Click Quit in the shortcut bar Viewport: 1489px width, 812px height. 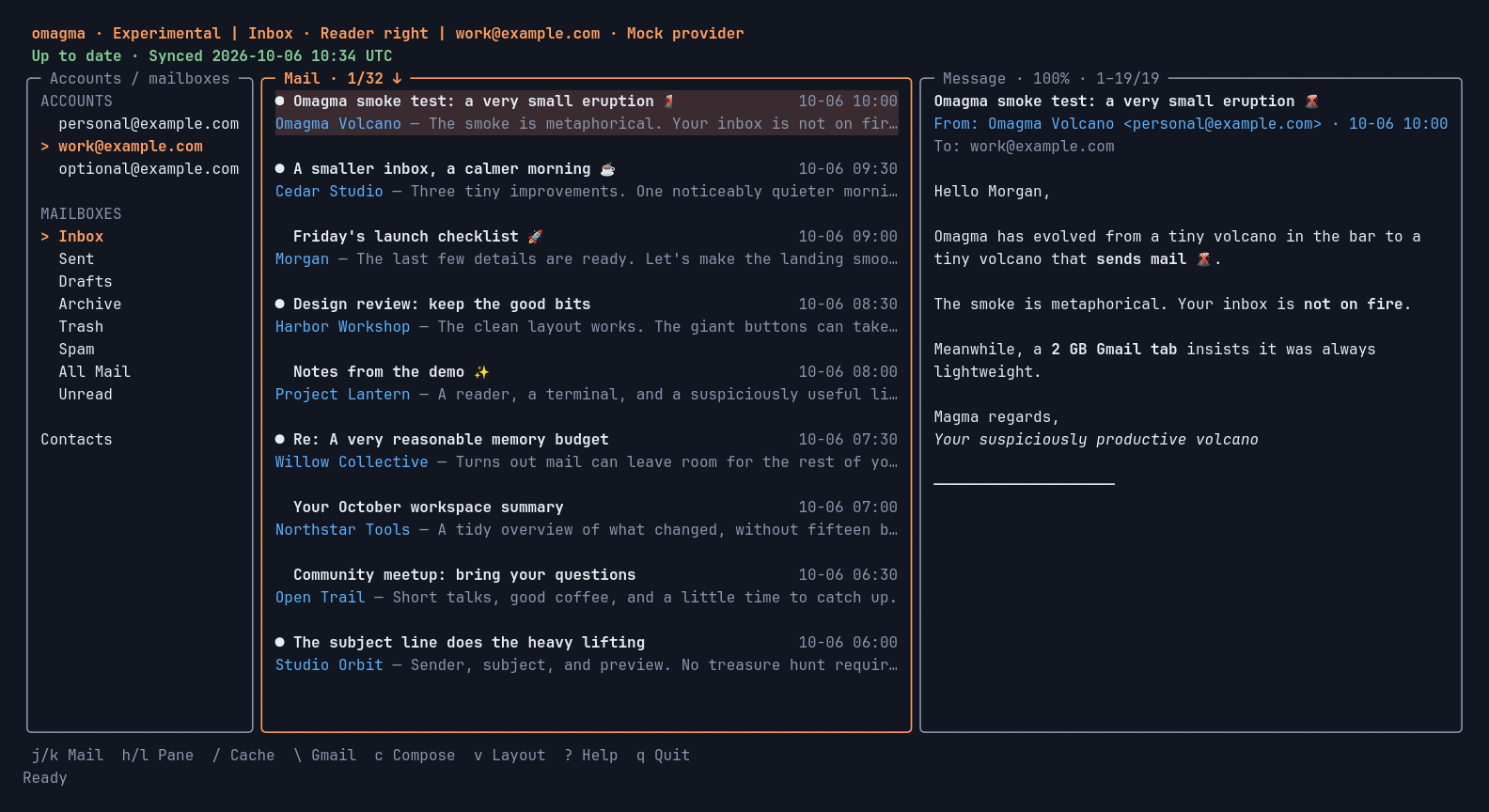pos(664,756)
